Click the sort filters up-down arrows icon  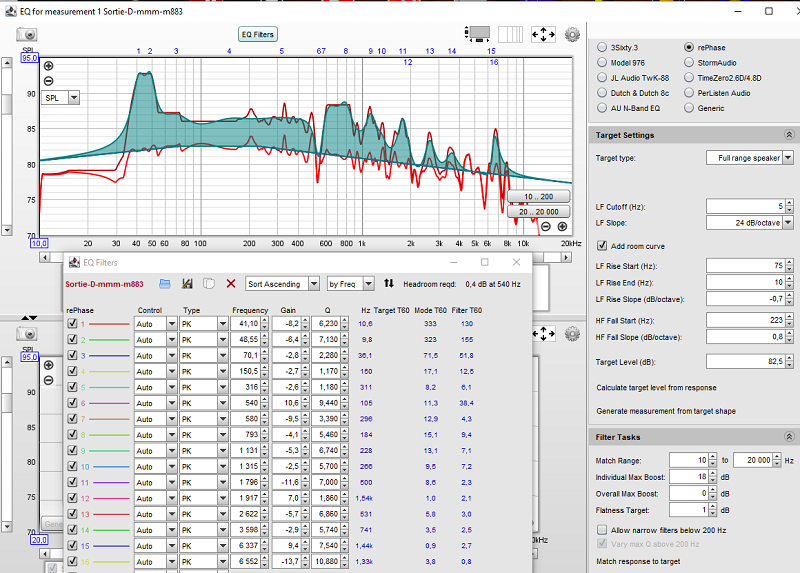pyautogui.click(x=389, y=283)
